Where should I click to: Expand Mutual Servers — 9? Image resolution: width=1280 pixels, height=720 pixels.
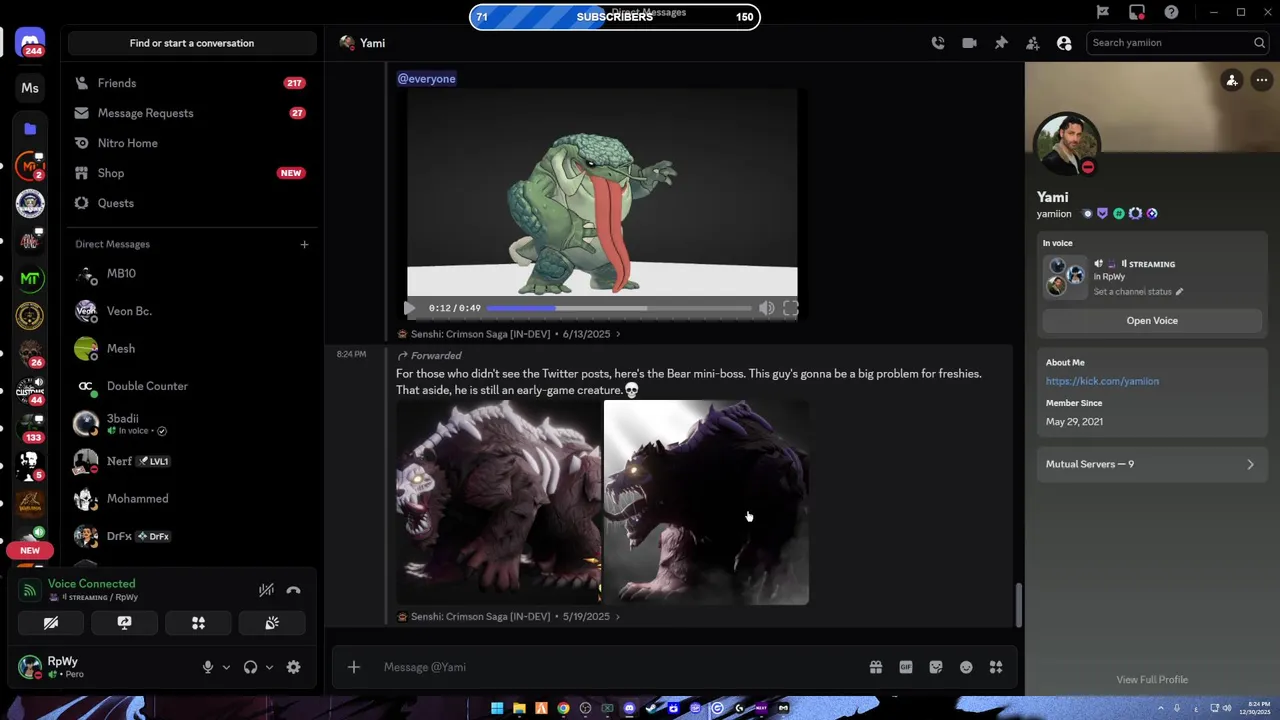pyautogui.click(x=1151, y=464)
